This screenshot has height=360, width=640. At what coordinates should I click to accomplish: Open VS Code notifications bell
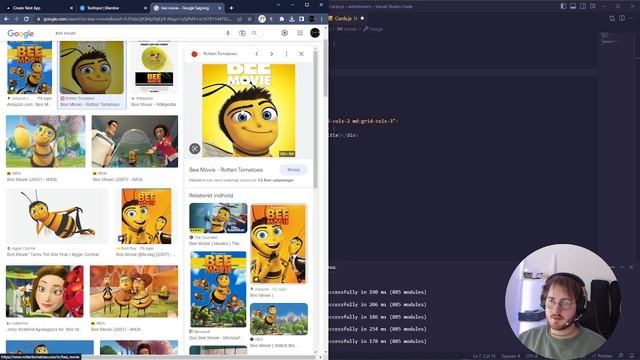632,356
